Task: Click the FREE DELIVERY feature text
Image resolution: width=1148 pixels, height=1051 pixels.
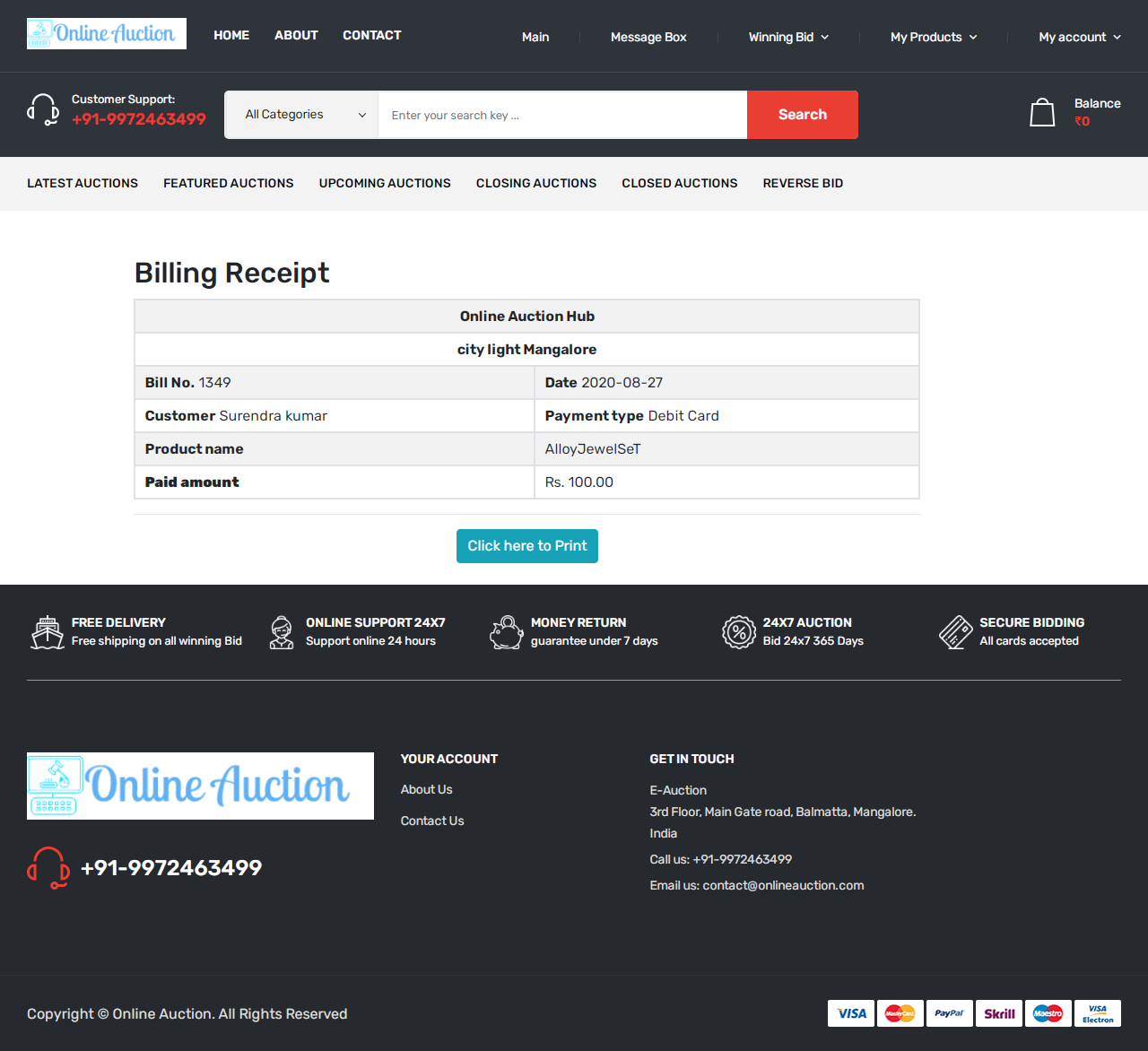Action: [x=118, y=622]
